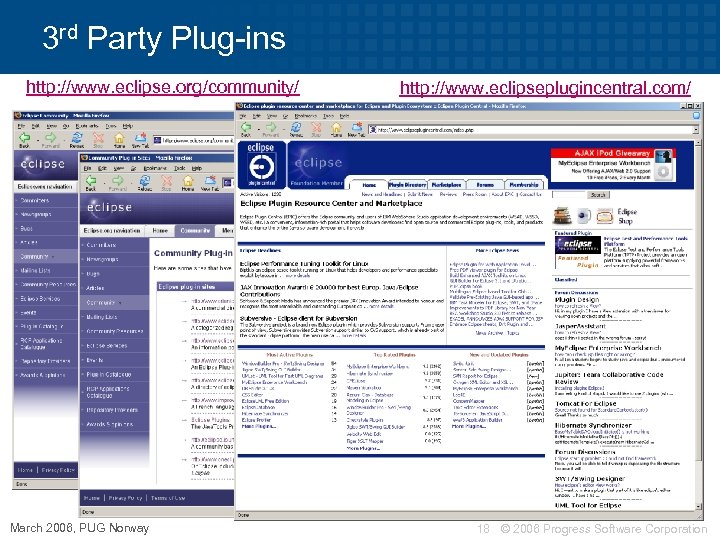Image resolution: width=720 pixels, height=540 pixels.
Task: Open 'Tomcat for Eclipse' forum discussion
Action: [585, 404]
